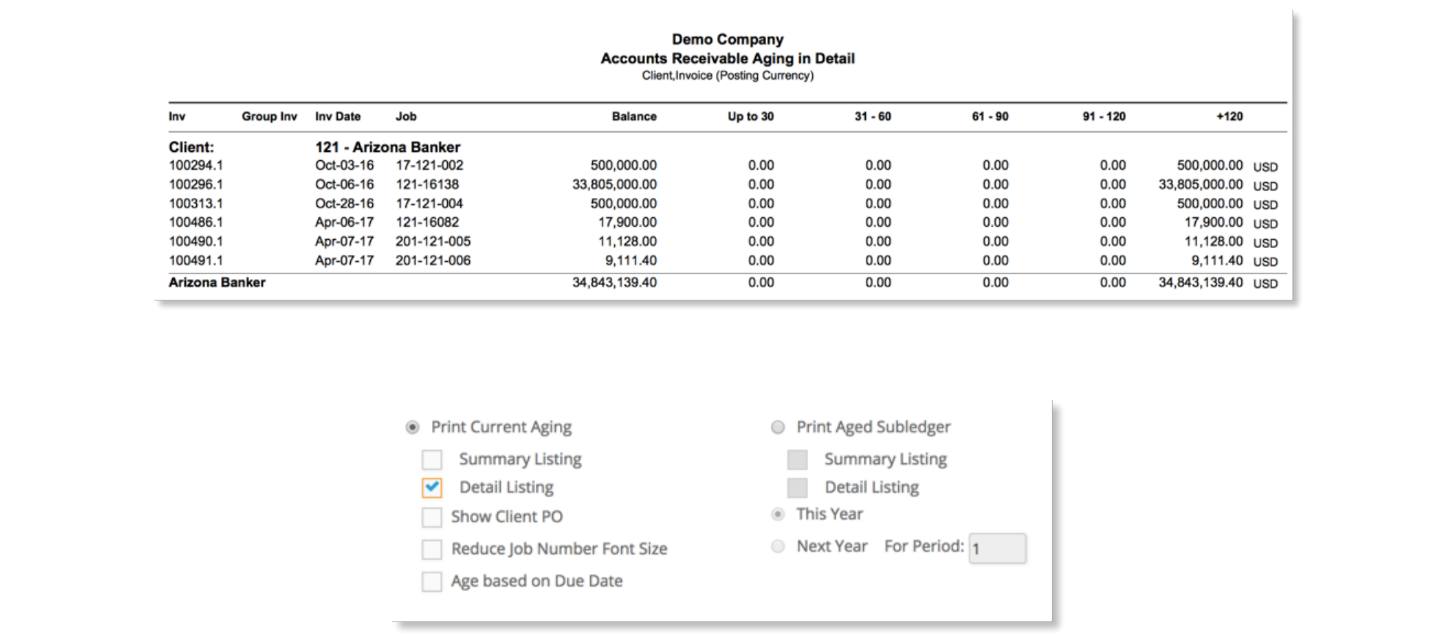Click job number 201-121-006
1448x638 pixels.
pos(433,261)
